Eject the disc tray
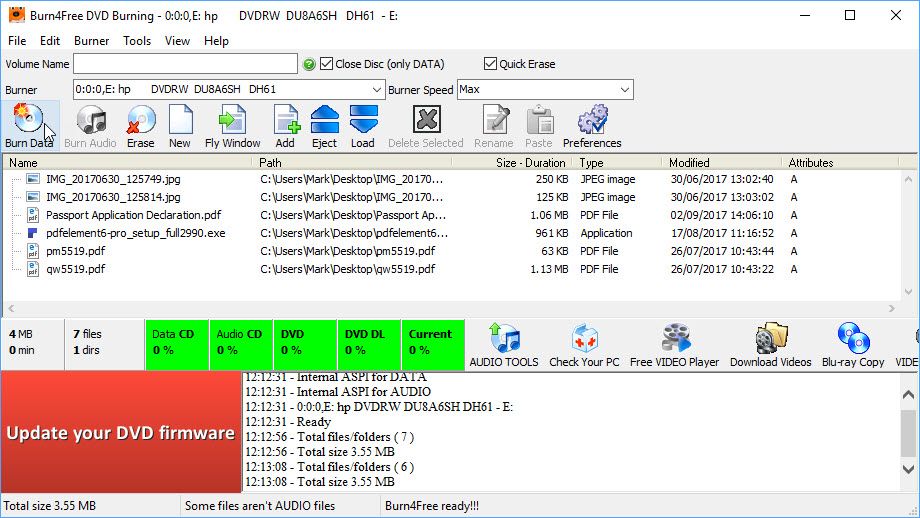The image size is (920, 518). 324,126
